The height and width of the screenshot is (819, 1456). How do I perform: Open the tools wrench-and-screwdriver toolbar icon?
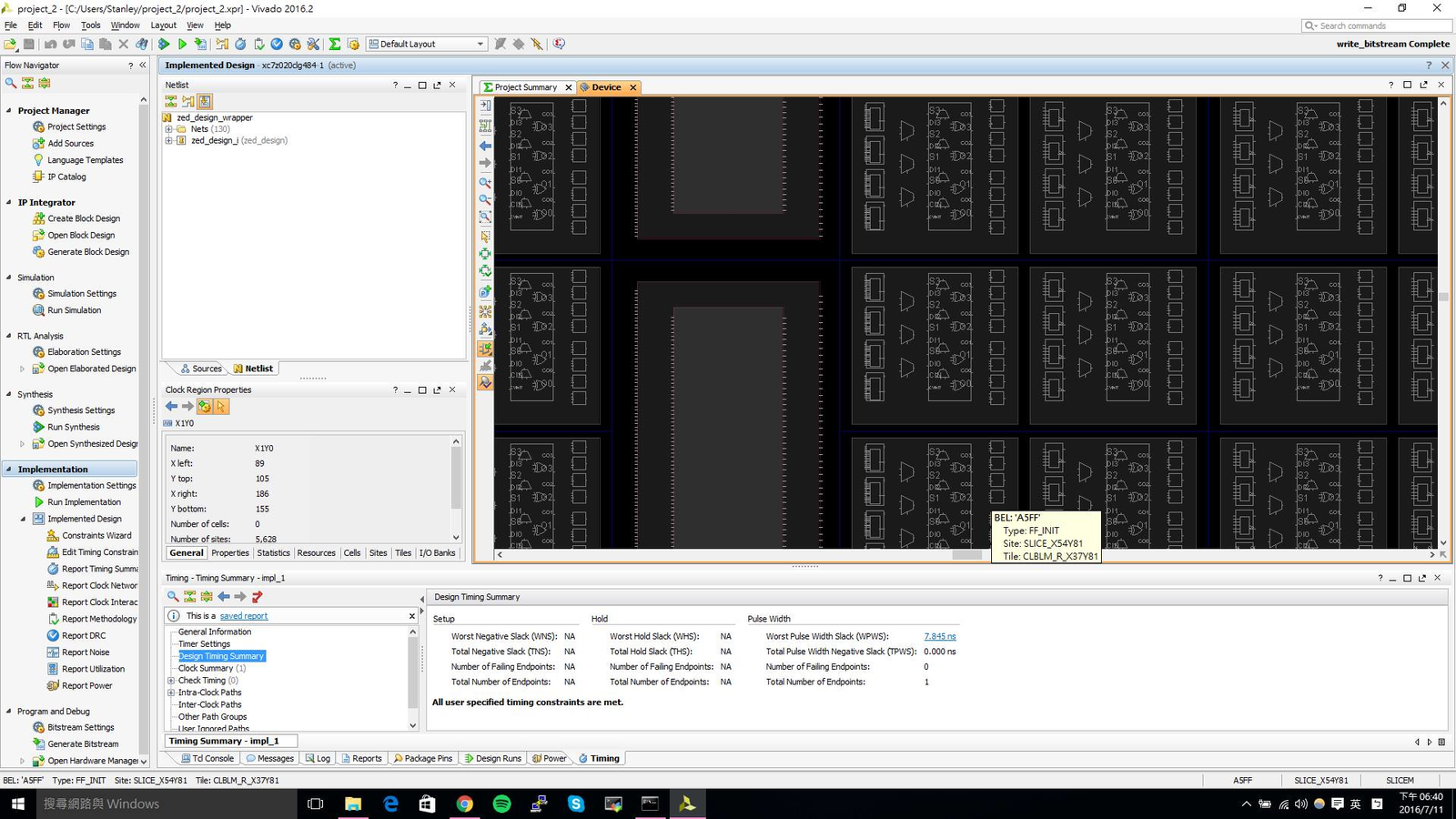(313, 44)
